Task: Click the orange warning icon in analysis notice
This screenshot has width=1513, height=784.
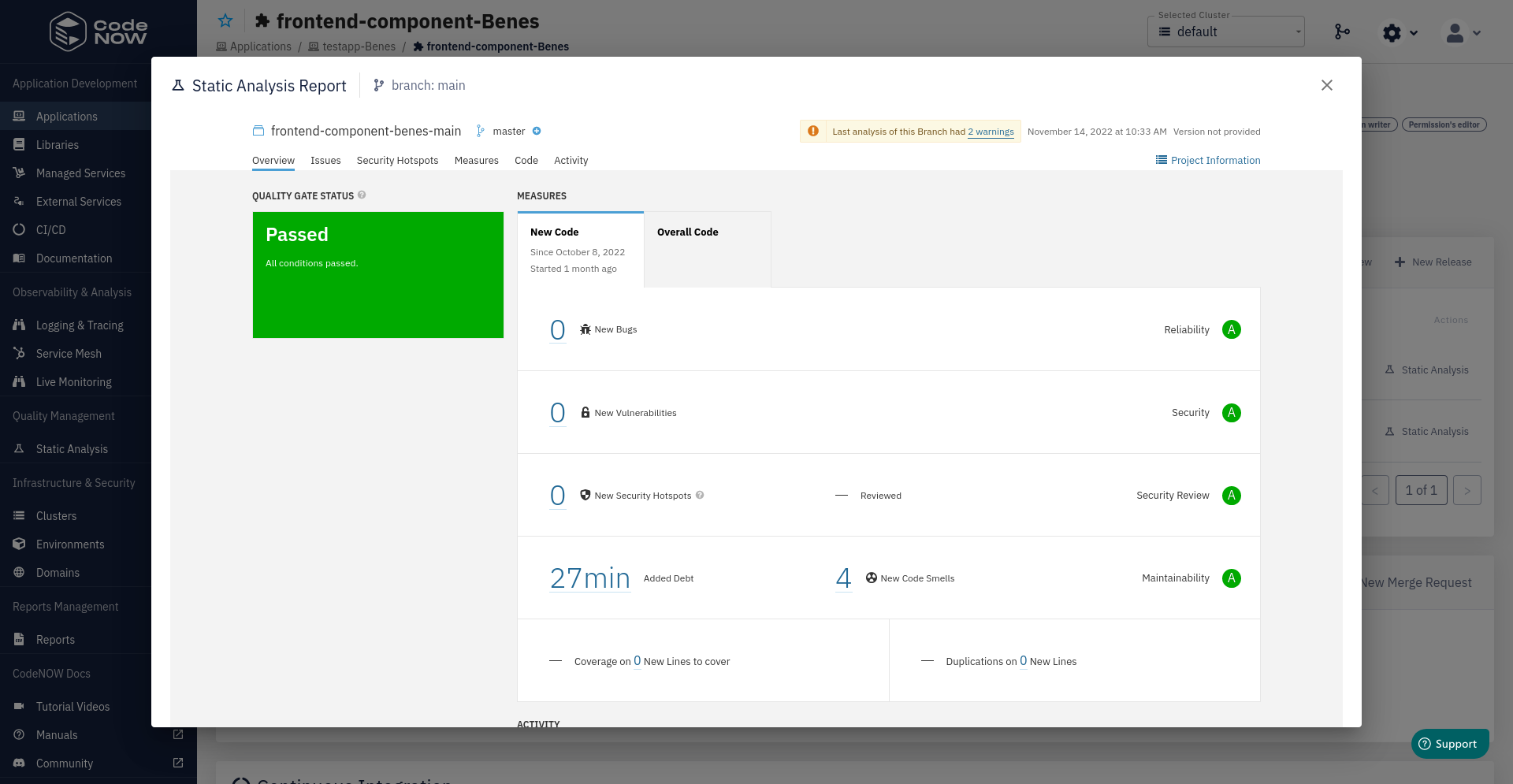Action: (813, 131)
